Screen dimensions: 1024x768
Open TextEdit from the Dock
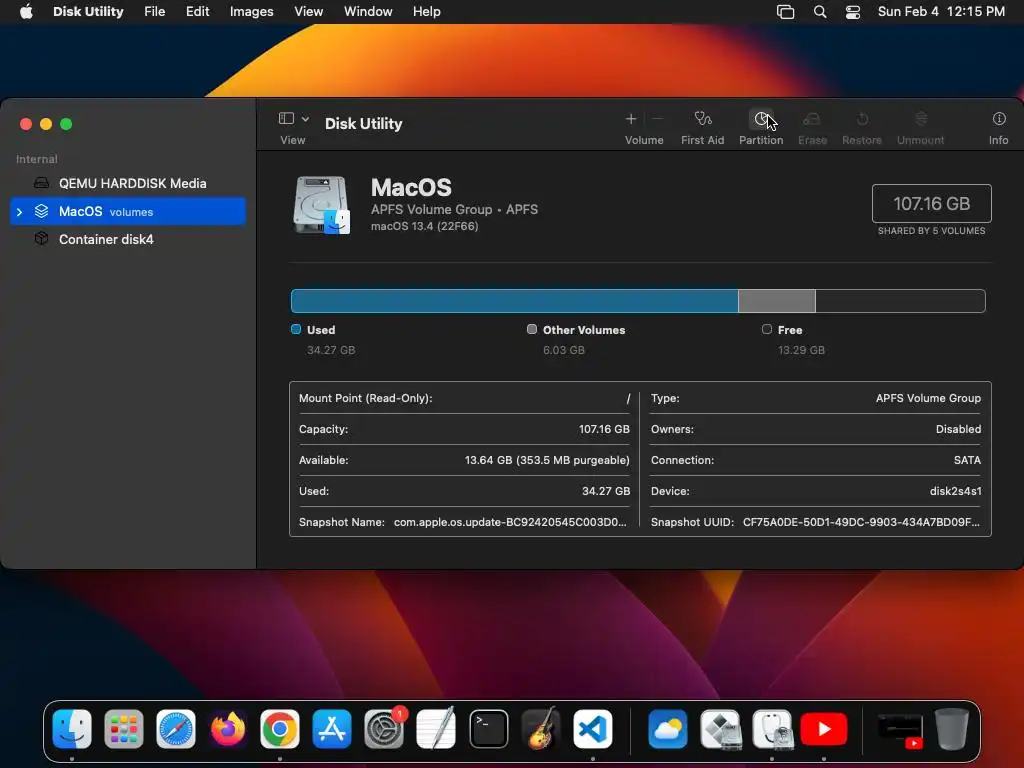point(436,729)
